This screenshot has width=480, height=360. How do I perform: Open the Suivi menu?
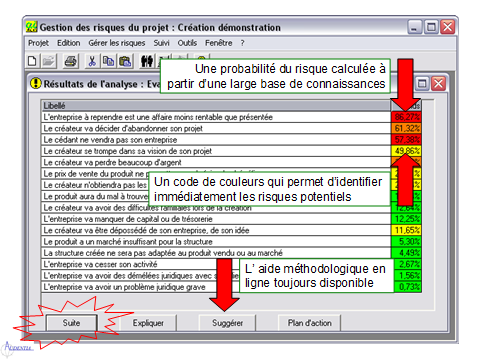pos(161,43)
